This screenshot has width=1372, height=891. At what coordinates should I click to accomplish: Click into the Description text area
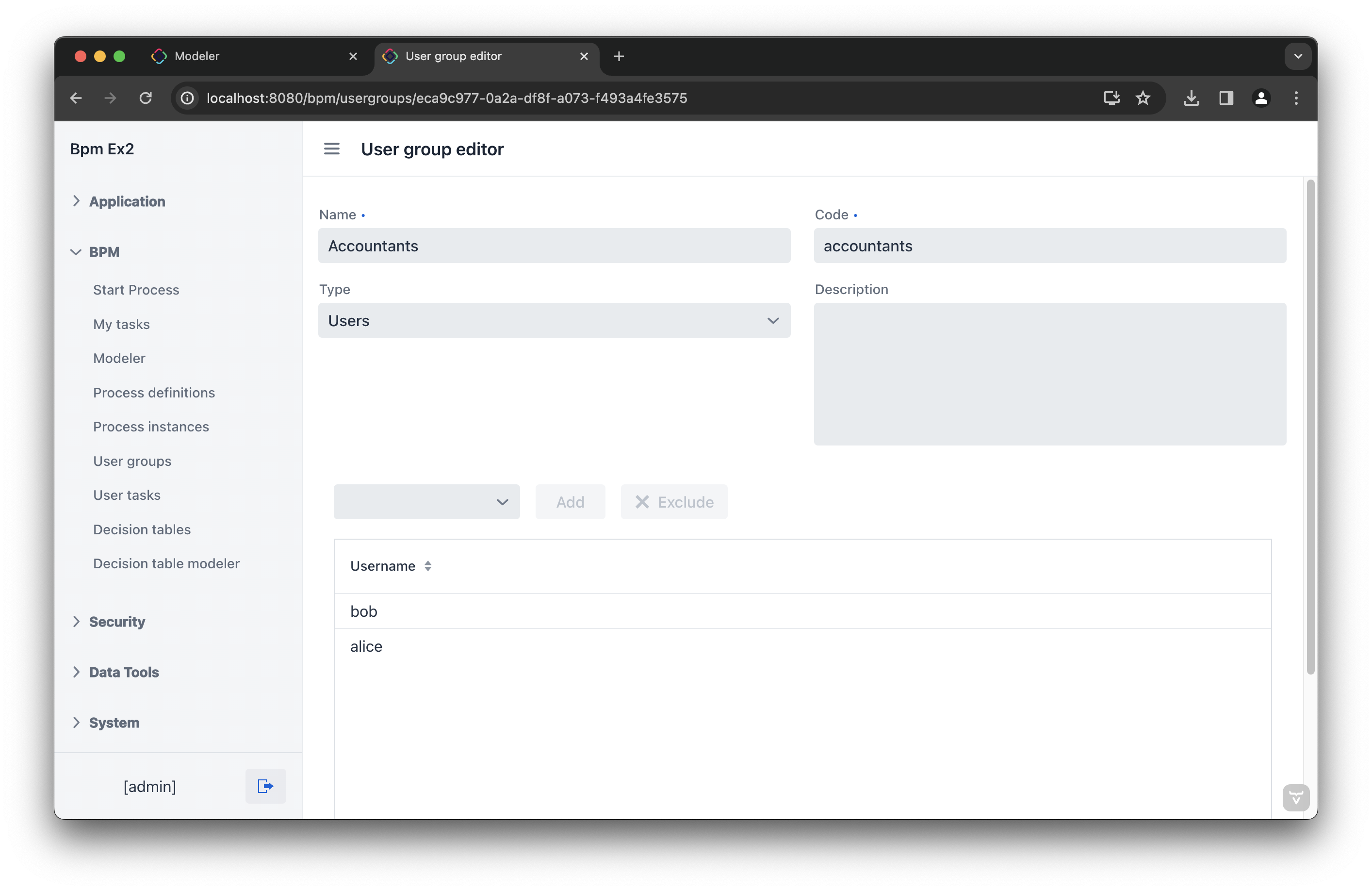coord(1049,375)
